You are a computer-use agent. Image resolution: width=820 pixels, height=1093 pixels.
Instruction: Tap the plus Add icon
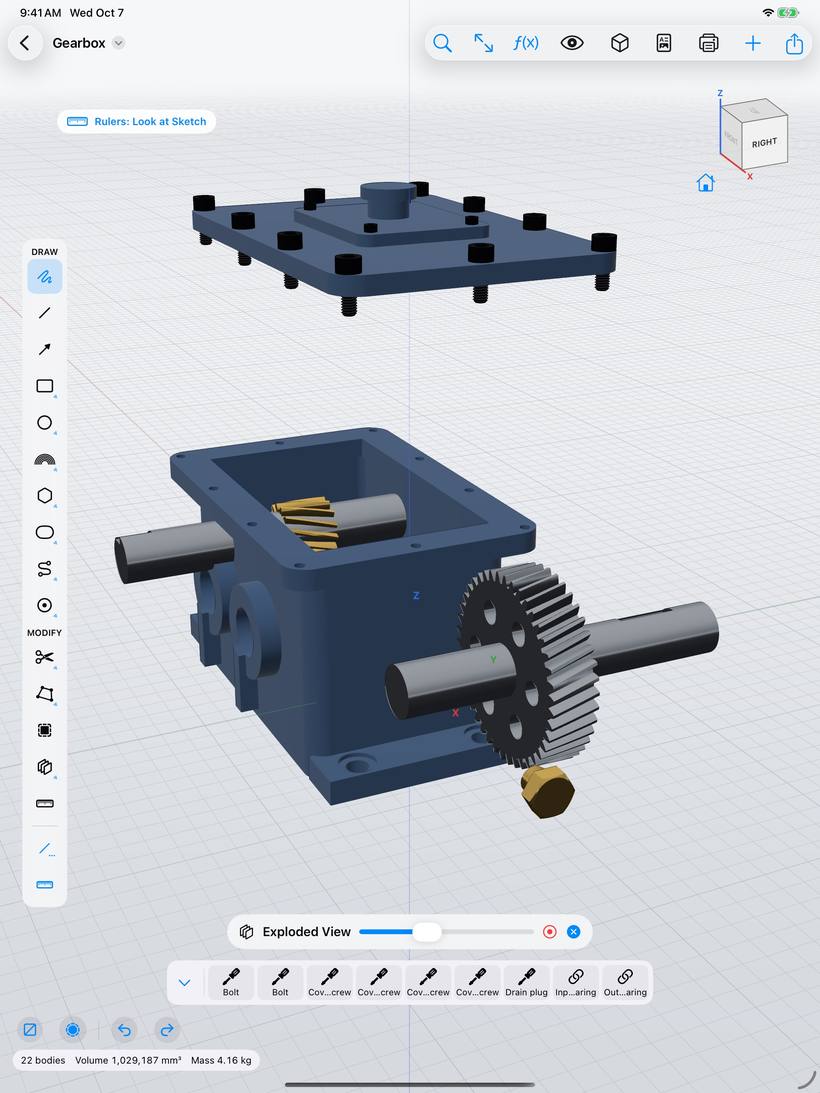[x=752, y=43]
